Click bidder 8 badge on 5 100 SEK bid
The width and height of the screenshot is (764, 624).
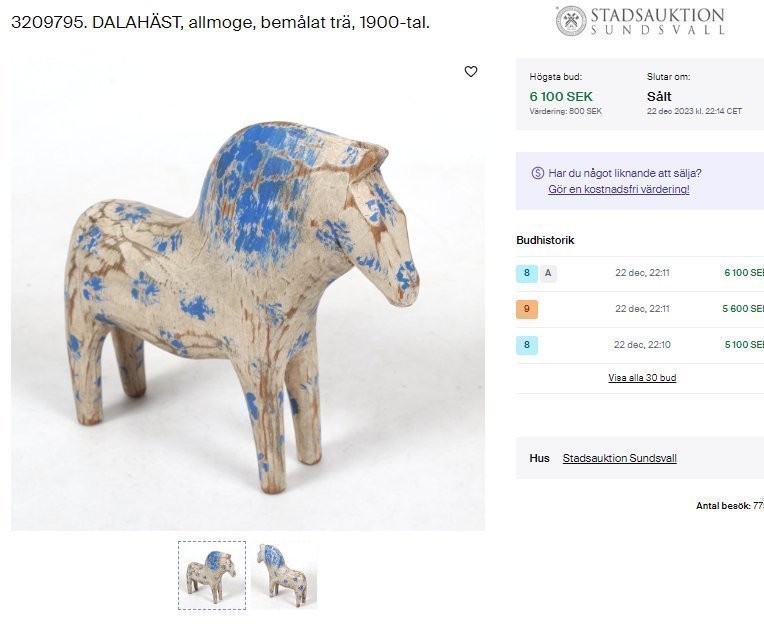tap(527, 345)
